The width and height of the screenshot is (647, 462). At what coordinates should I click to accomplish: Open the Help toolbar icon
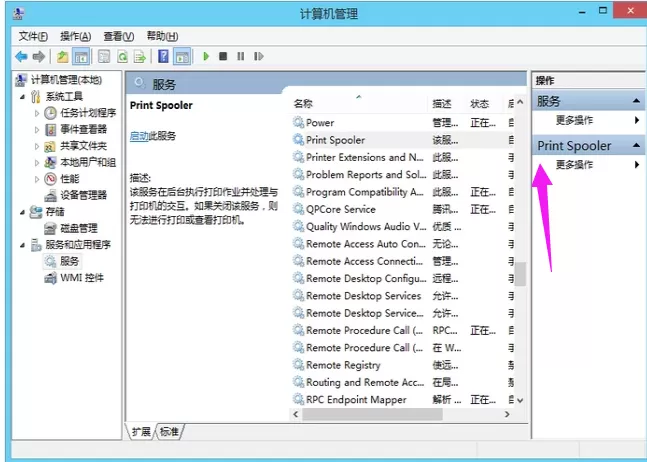click(x=163, y=57)
